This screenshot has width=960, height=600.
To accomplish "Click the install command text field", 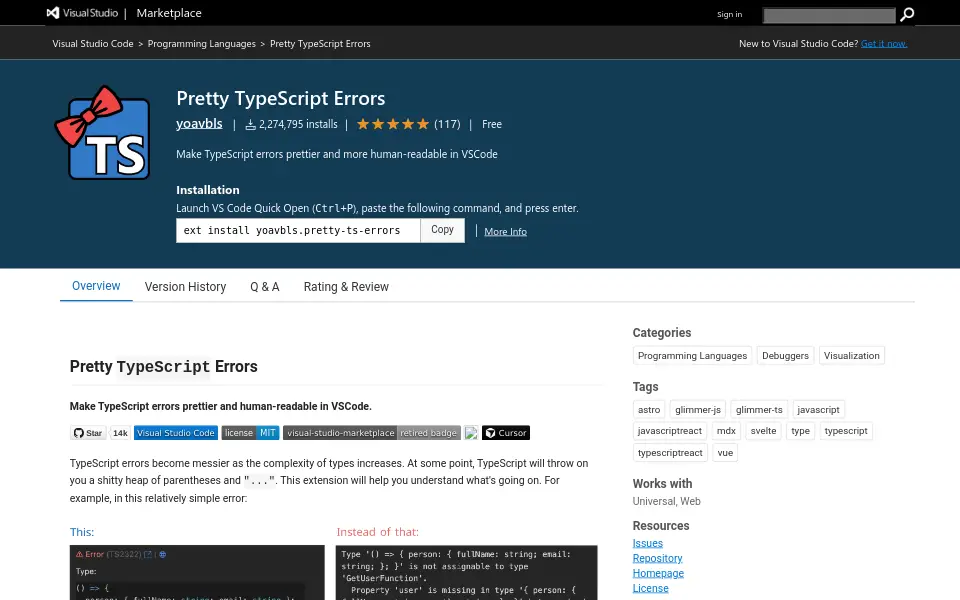I will (x=298, y=230).
